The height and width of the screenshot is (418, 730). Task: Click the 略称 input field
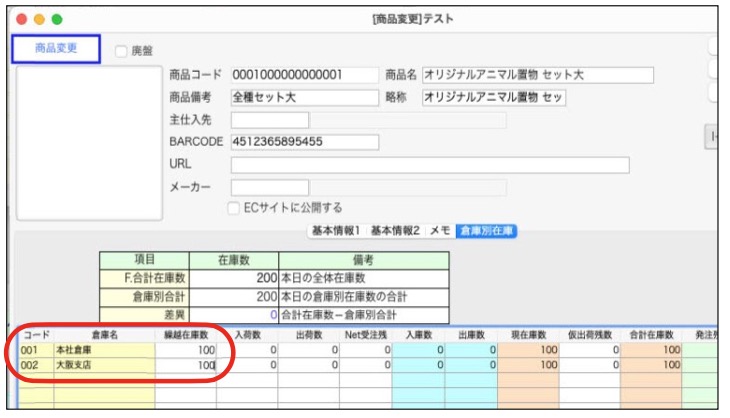(x=493, y=97)
